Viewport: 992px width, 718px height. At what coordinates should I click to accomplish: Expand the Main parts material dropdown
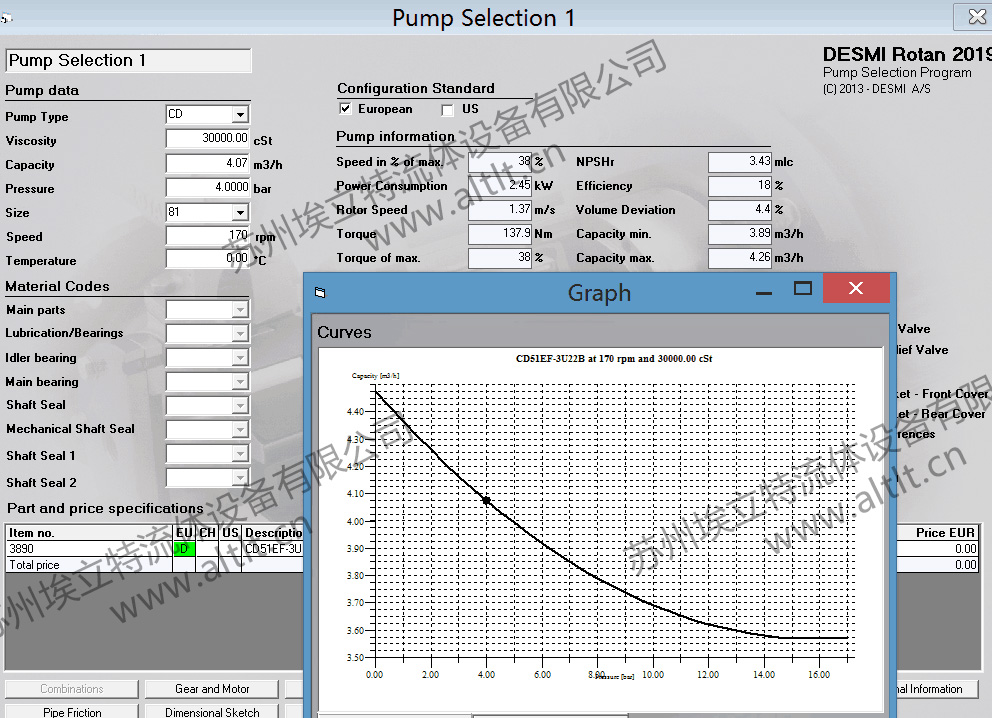(240, 310)
